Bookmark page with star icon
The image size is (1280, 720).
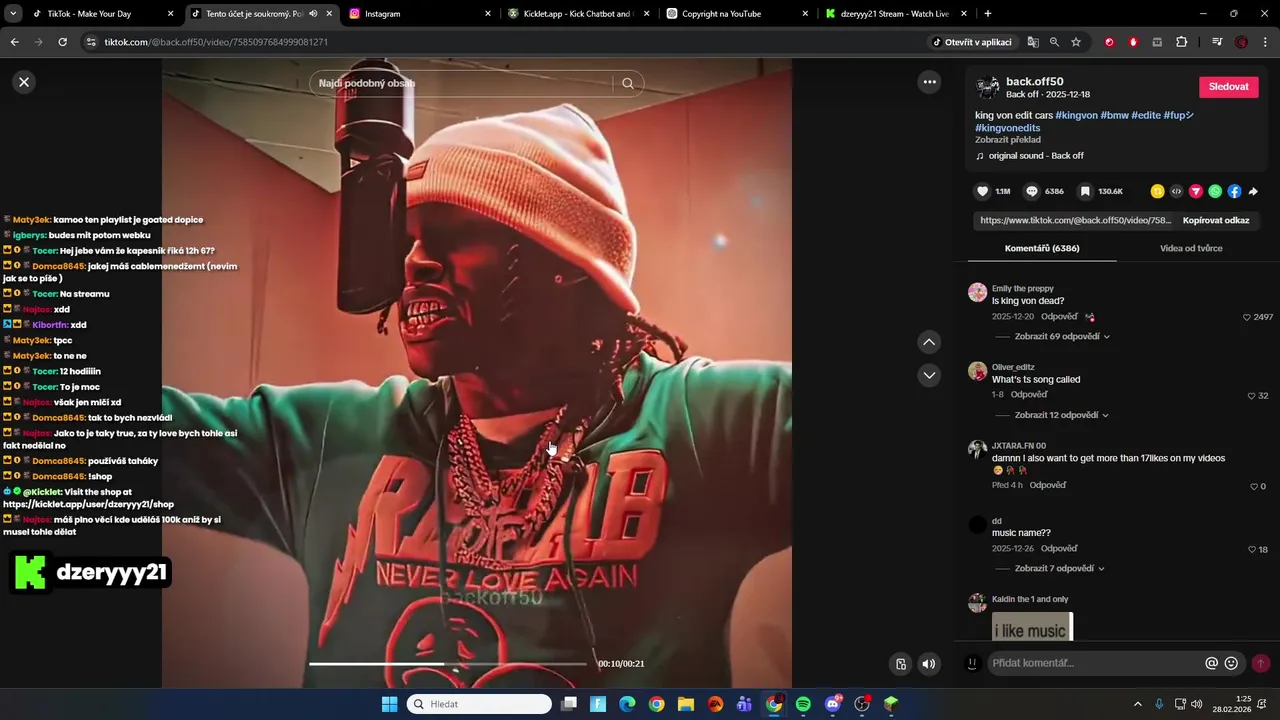(x=1076, y=42)
